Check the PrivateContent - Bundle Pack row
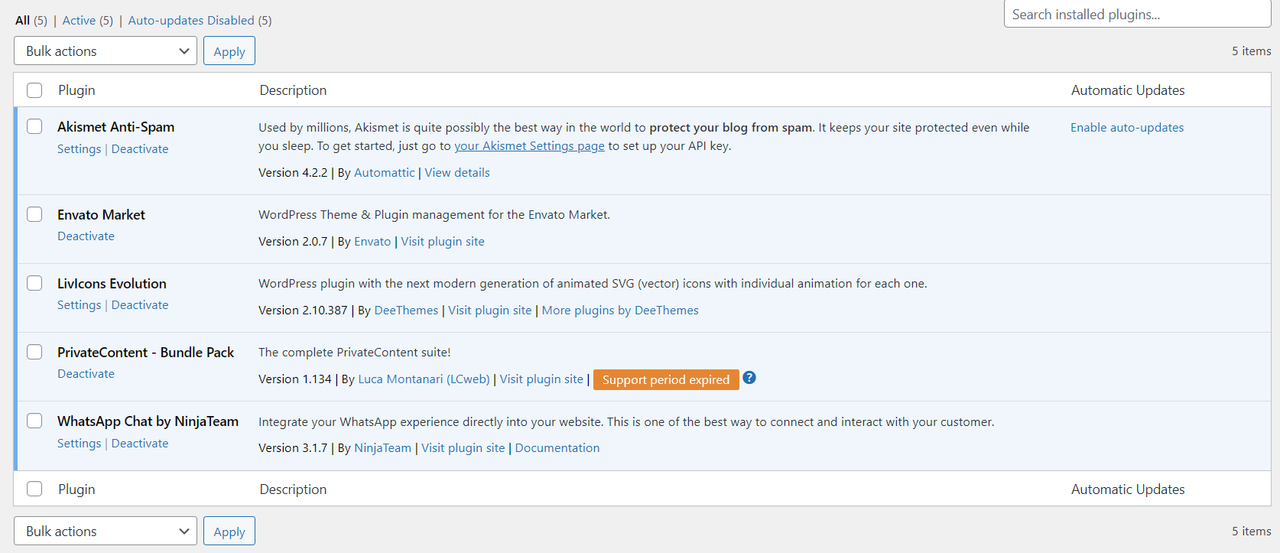1280x553 pixels. 35,352
